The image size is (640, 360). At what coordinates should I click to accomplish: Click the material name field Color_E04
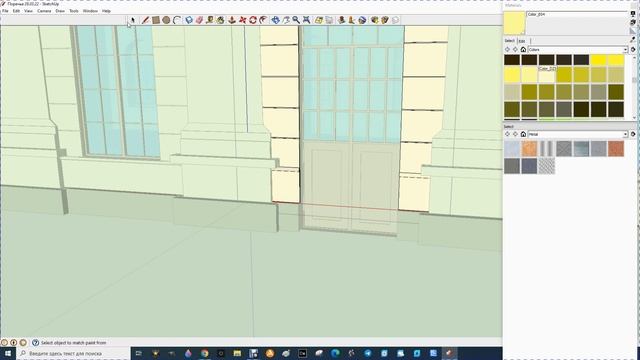click(x=577, y=14)
